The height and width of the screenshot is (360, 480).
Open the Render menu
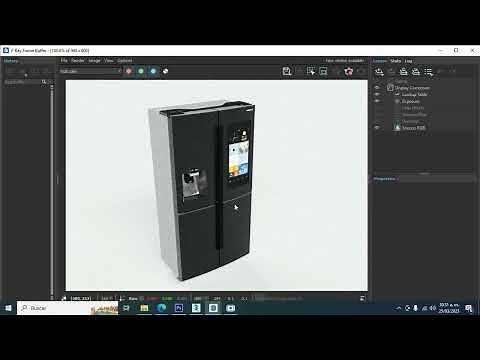click(78, 60)
